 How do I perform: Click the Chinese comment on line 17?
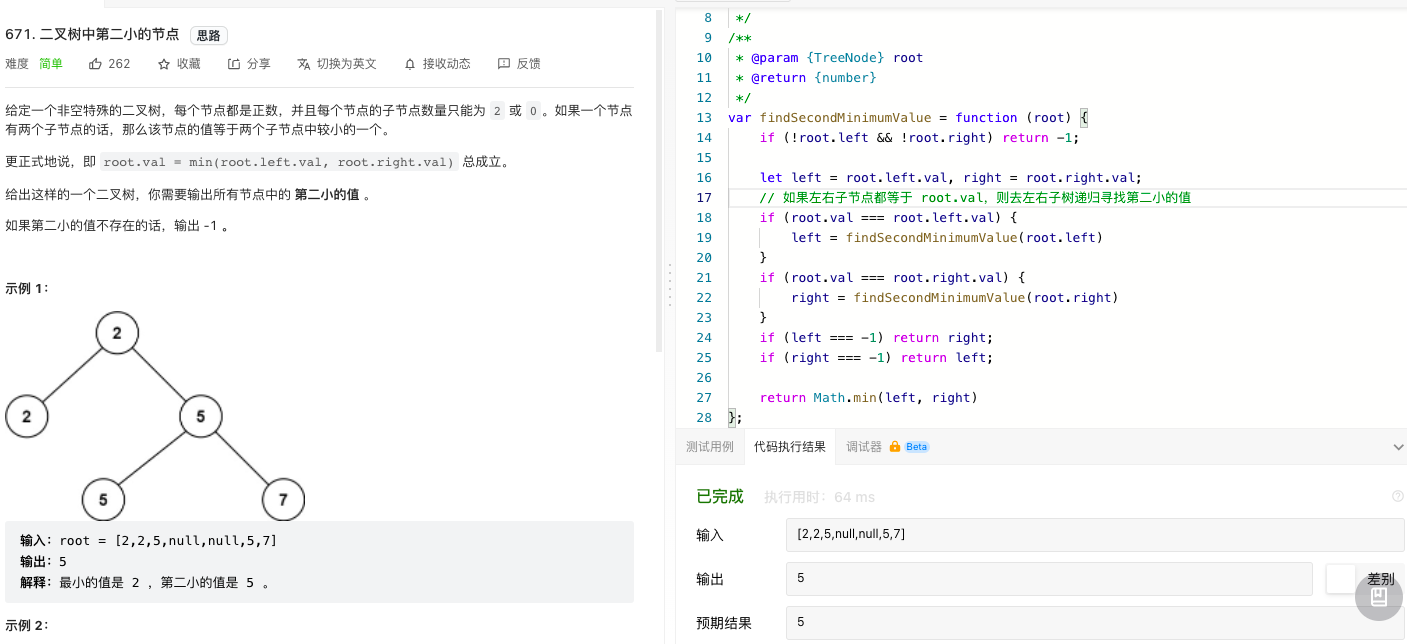pyautogui.click(x=975, y=197)
